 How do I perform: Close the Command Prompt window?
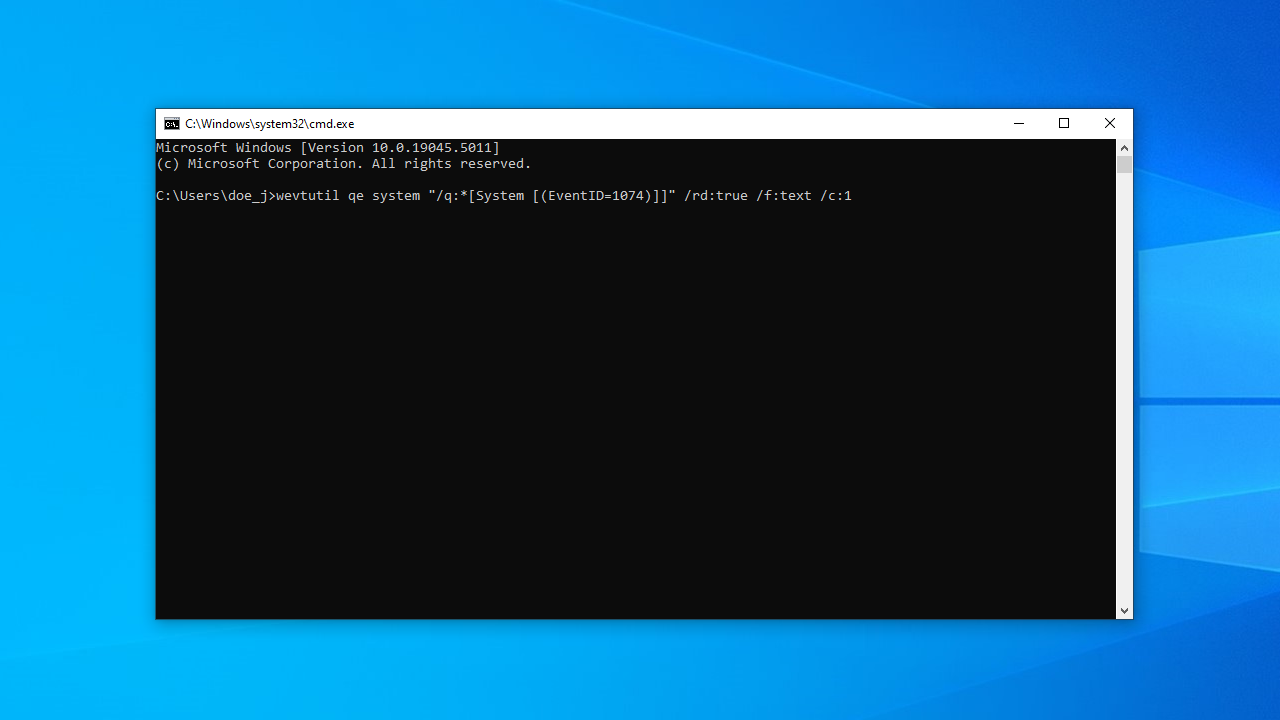pos(1110,124)
